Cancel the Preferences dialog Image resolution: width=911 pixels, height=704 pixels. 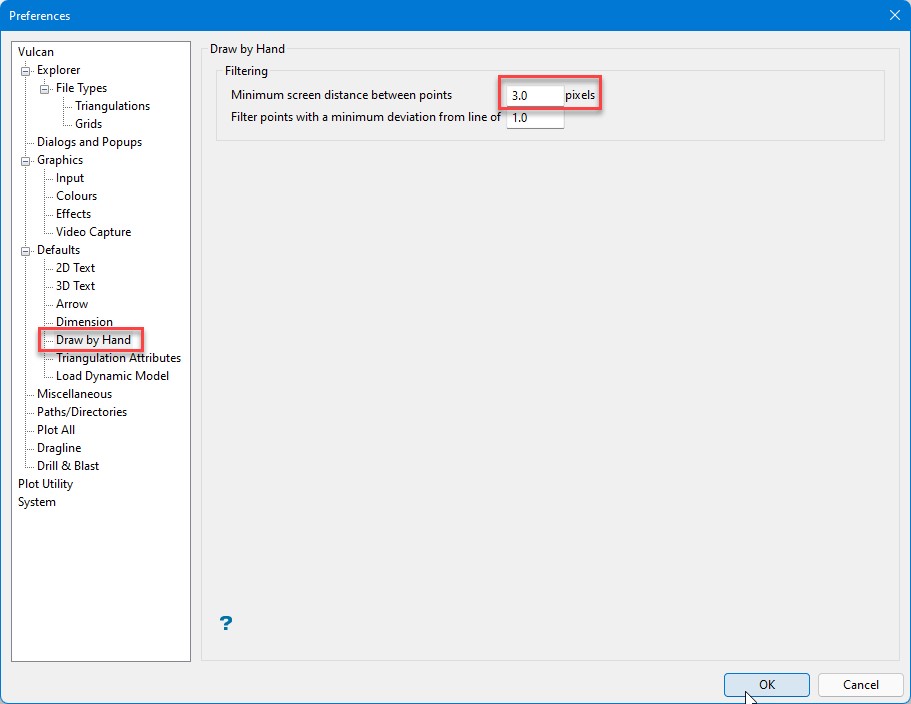(860, 685)
